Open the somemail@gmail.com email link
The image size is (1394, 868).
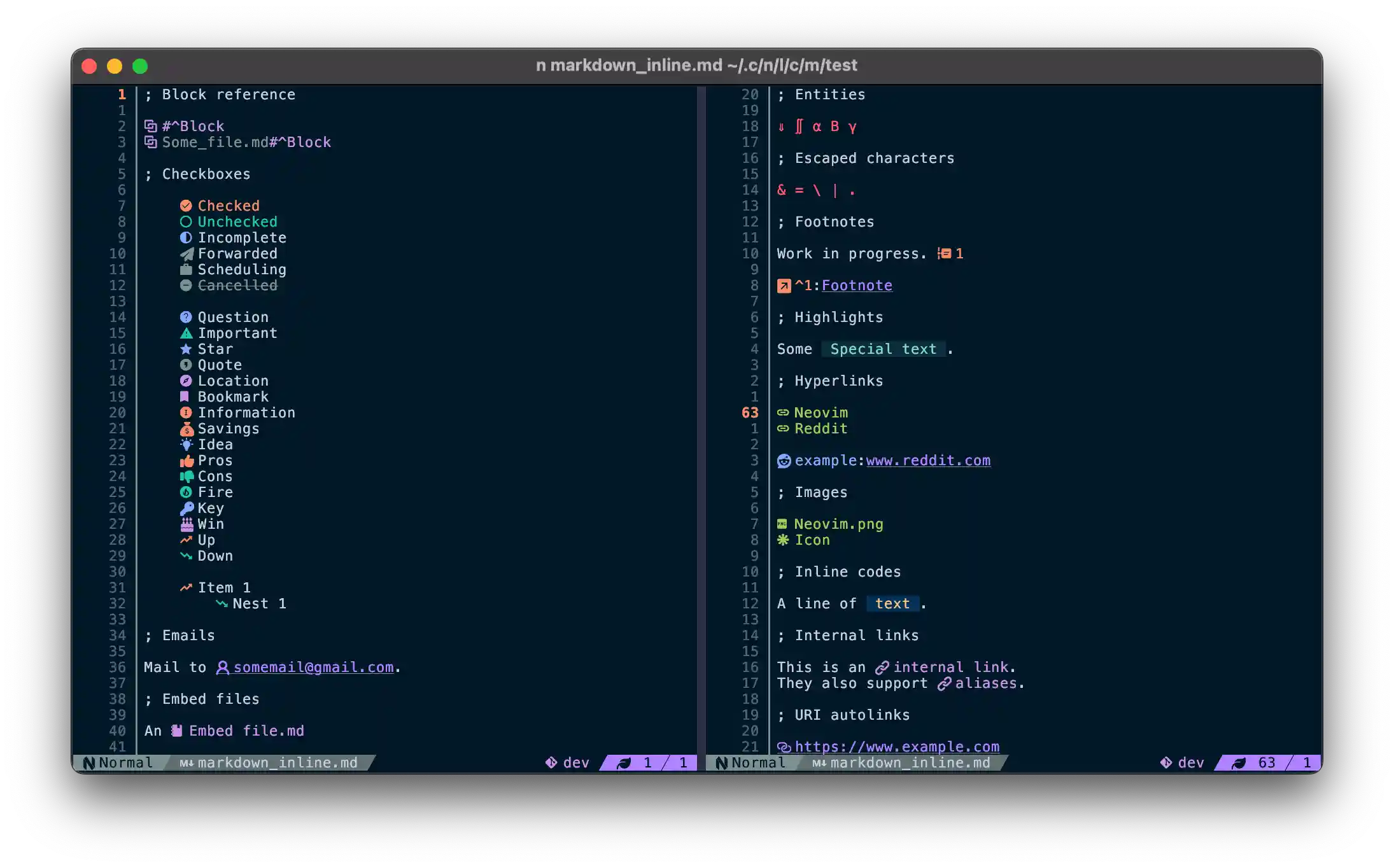click(313, 667)
